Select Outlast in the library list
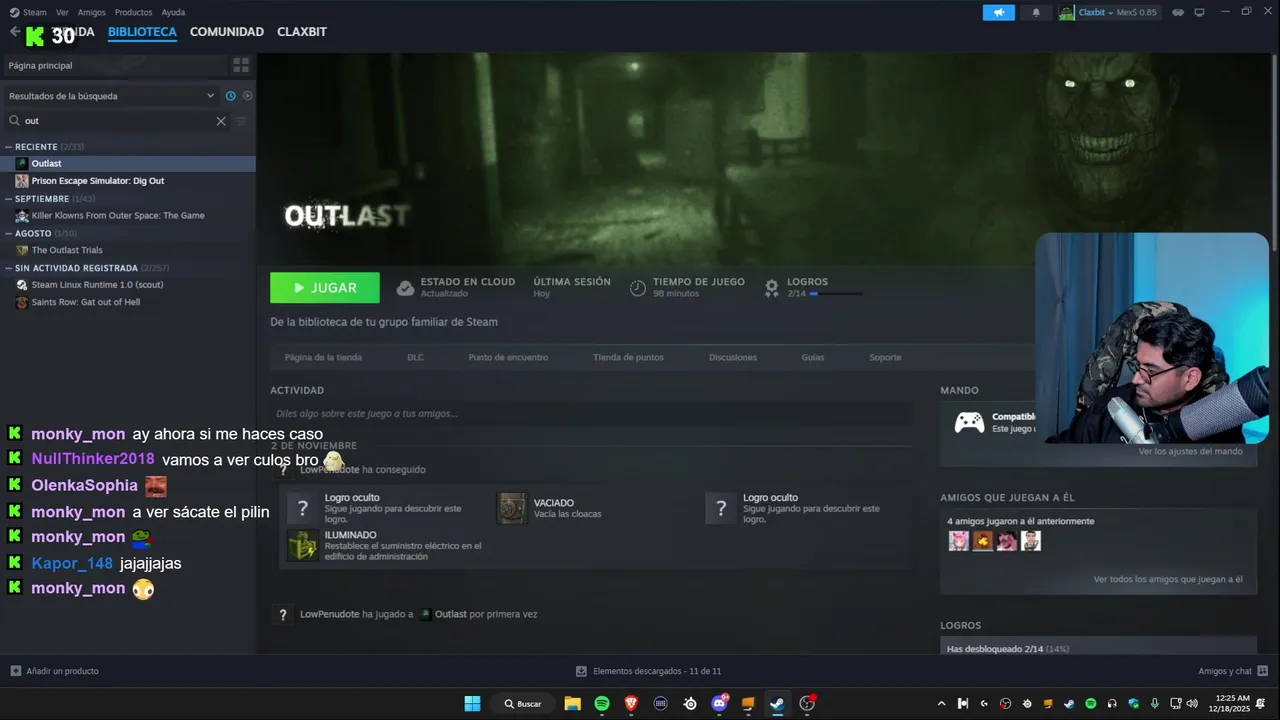This screenshot has width=1280, height=720. [128, 164]
